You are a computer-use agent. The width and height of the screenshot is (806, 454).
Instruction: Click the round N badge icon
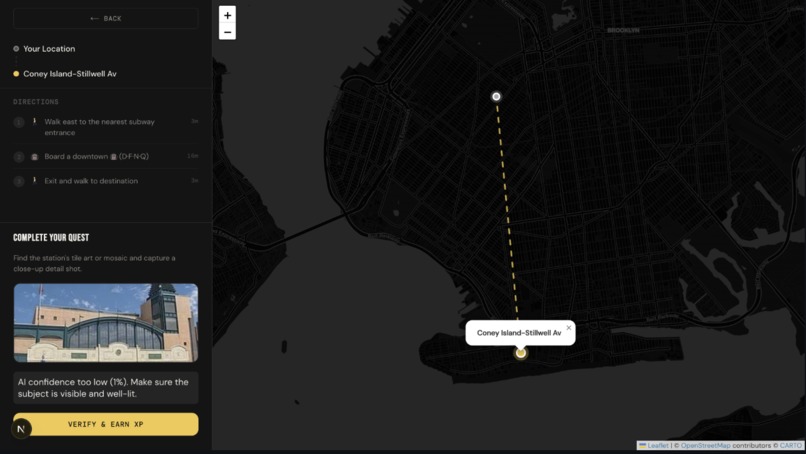click(21, 429)
